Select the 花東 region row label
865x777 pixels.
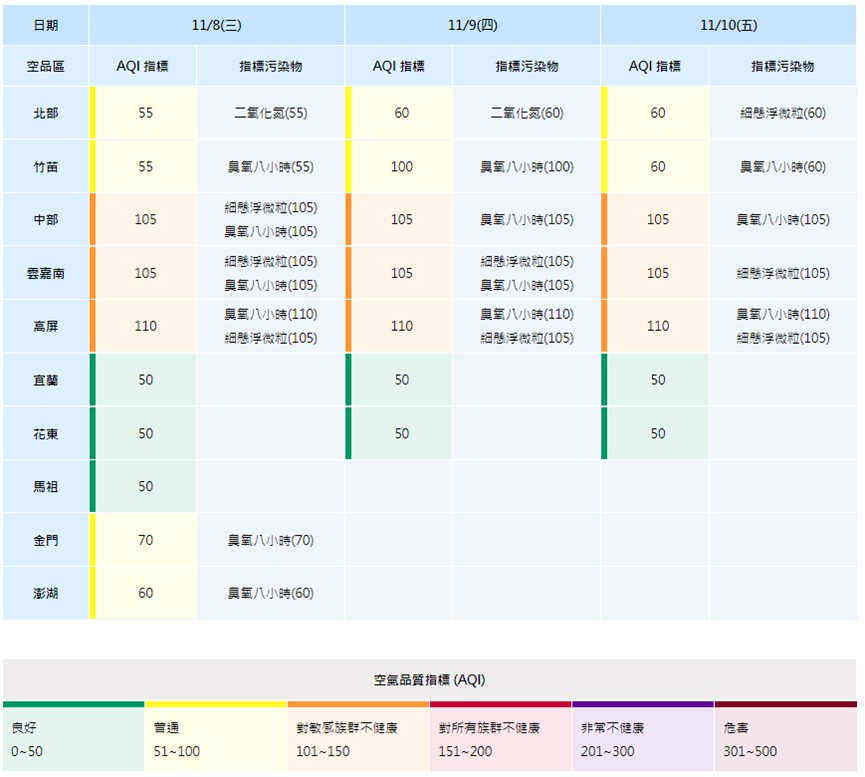pyautogui.click(x=46, y=433)
